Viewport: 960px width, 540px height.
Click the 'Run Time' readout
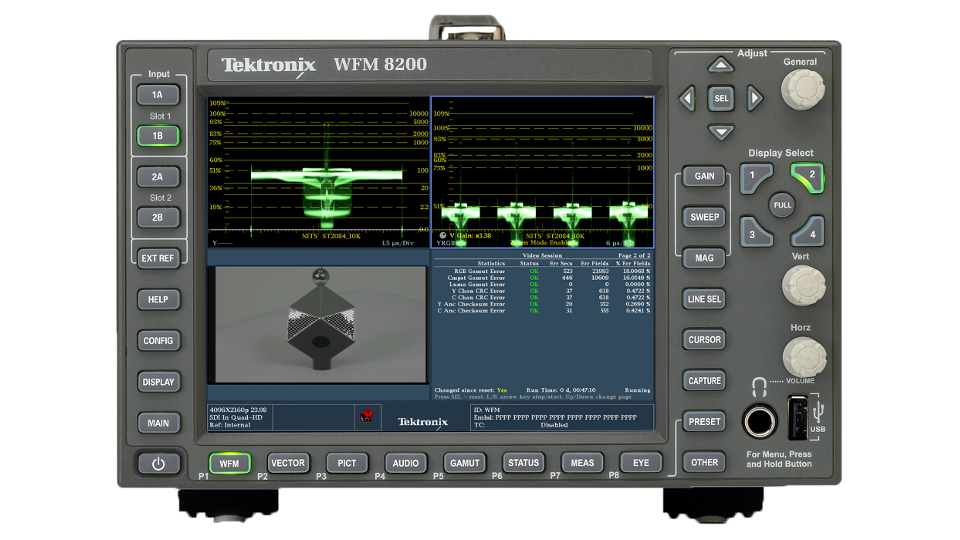[x=561, y=390]
